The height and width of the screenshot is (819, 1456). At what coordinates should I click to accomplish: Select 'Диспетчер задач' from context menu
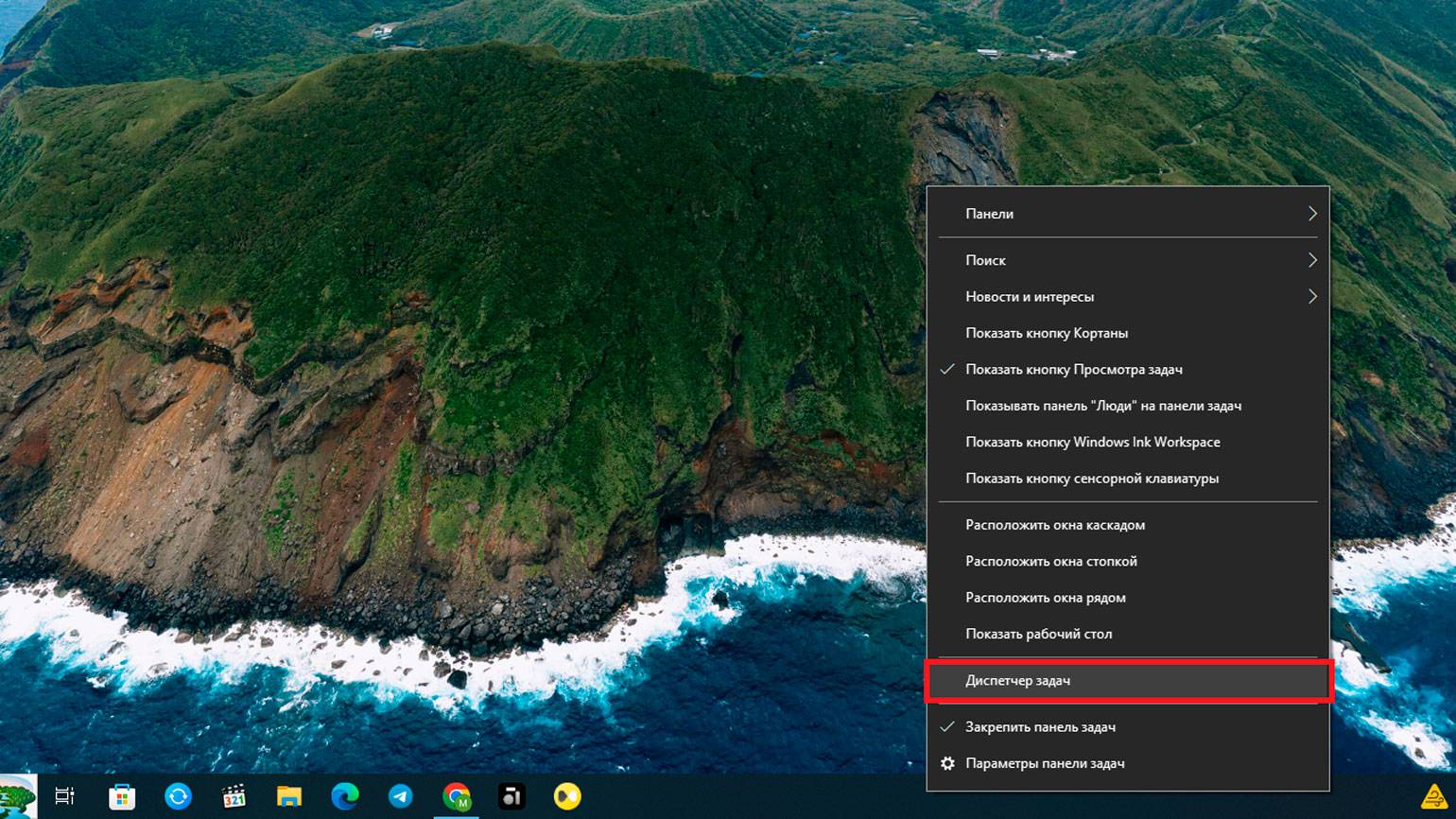1017,681
